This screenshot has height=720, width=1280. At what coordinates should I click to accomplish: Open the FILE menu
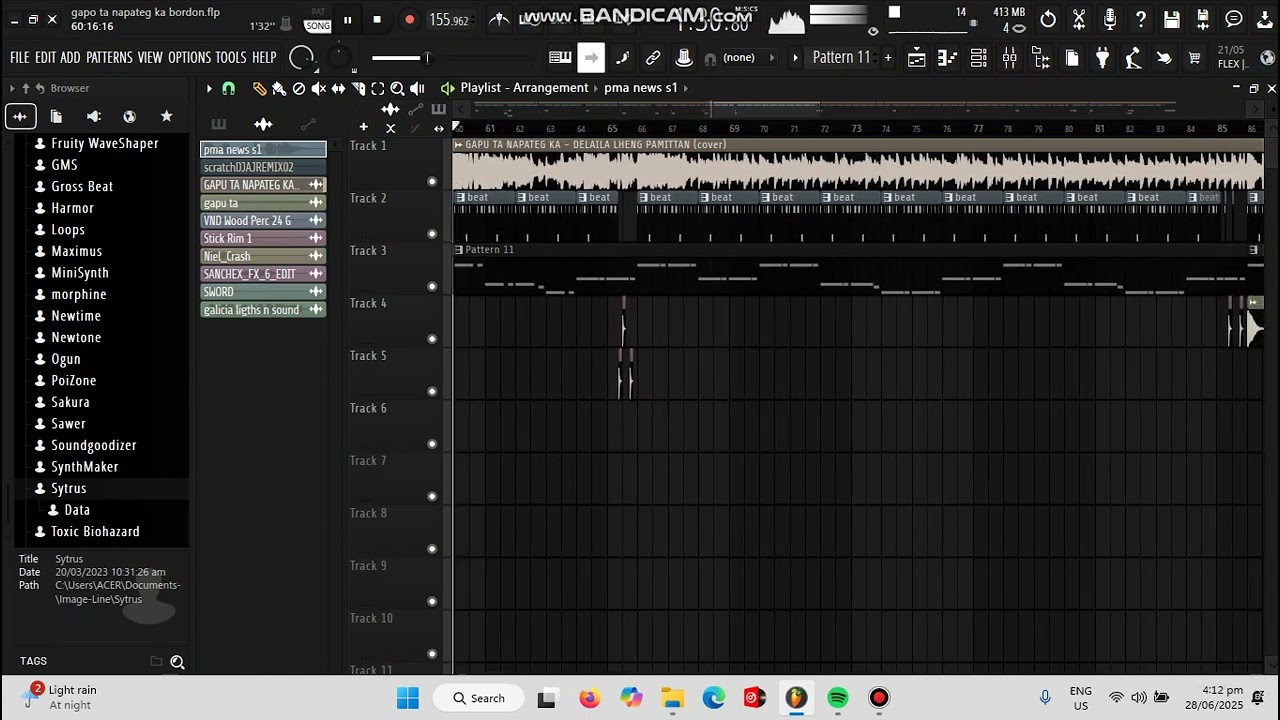coord(20,58)
